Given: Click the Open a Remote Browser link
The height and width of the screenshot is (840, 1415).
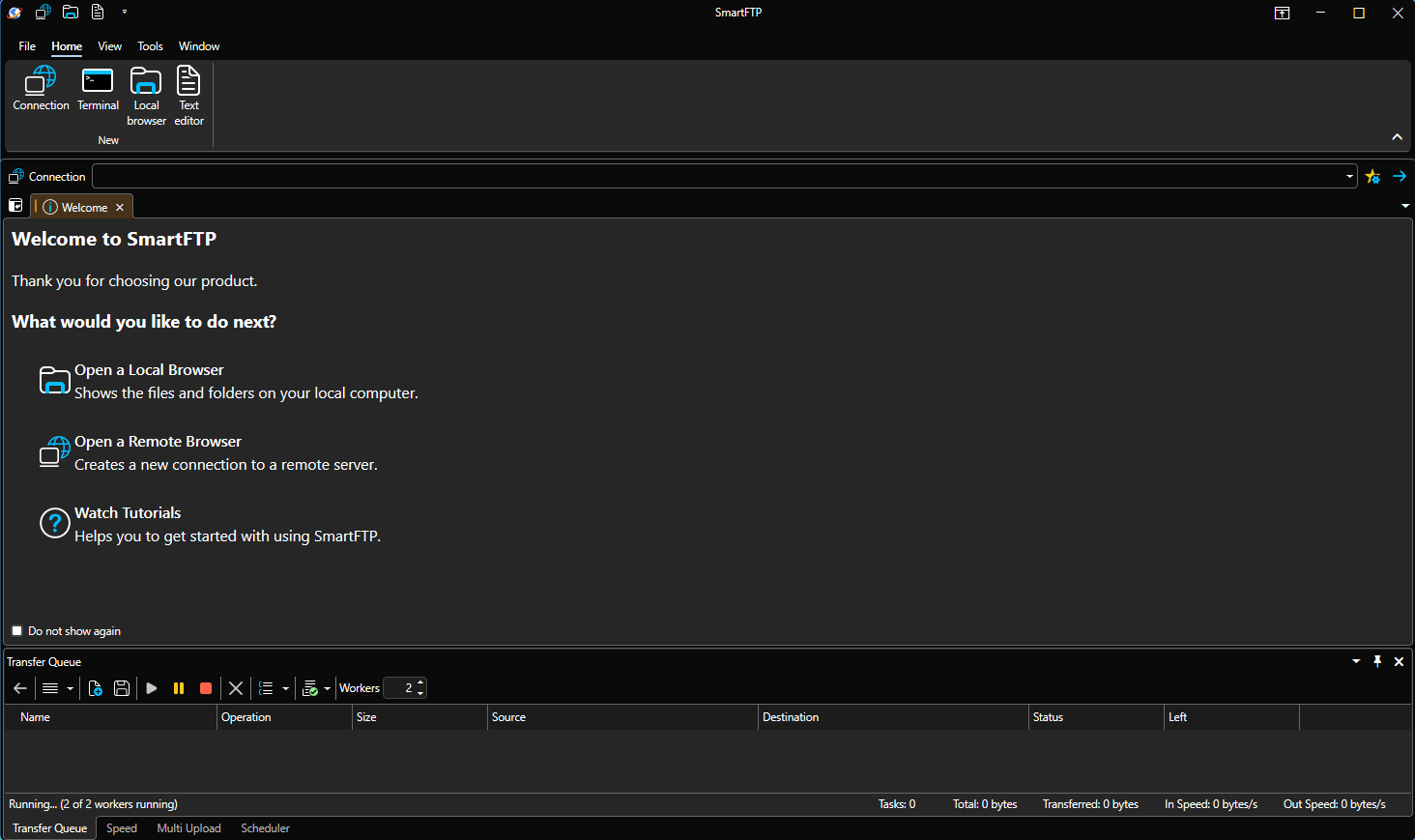Looking at the screenshot, I should point(158,442).
